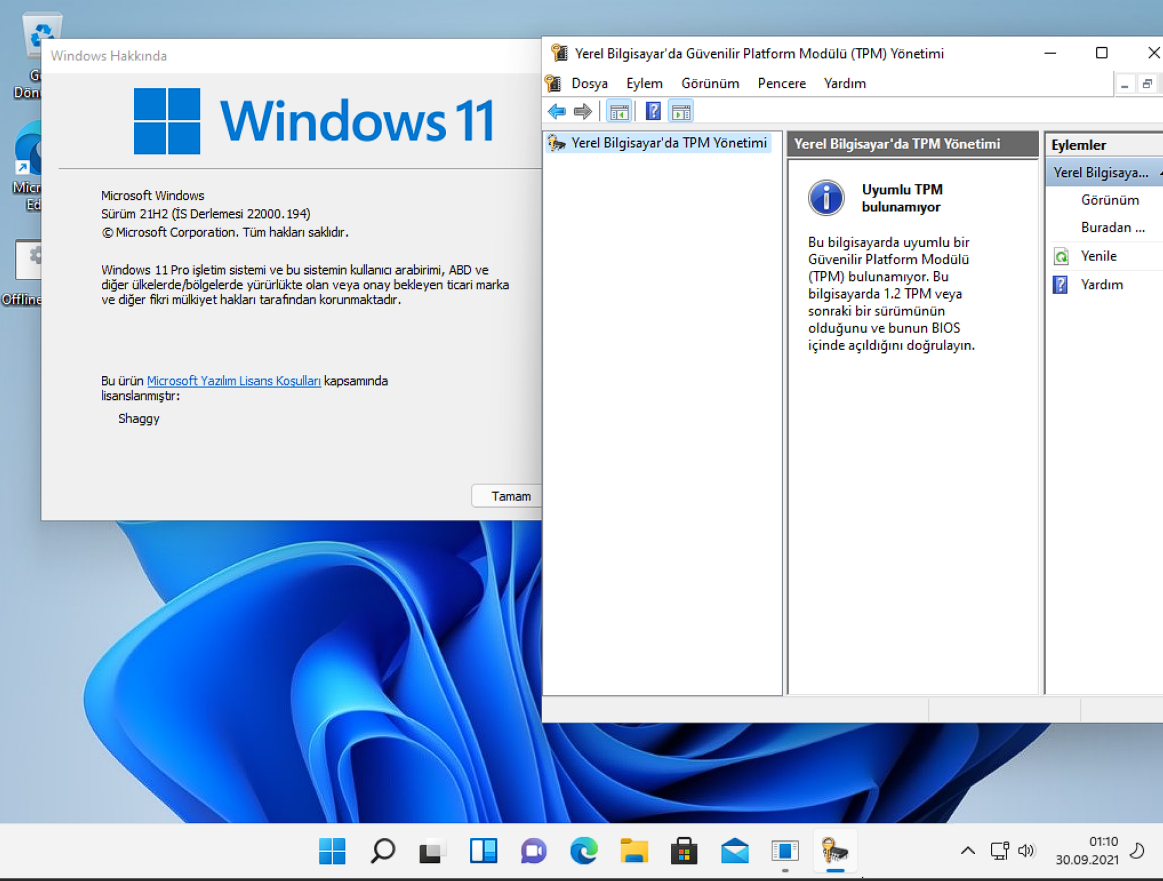
Task: Open taskbar Search magnifier
Action: pos(383,851)
